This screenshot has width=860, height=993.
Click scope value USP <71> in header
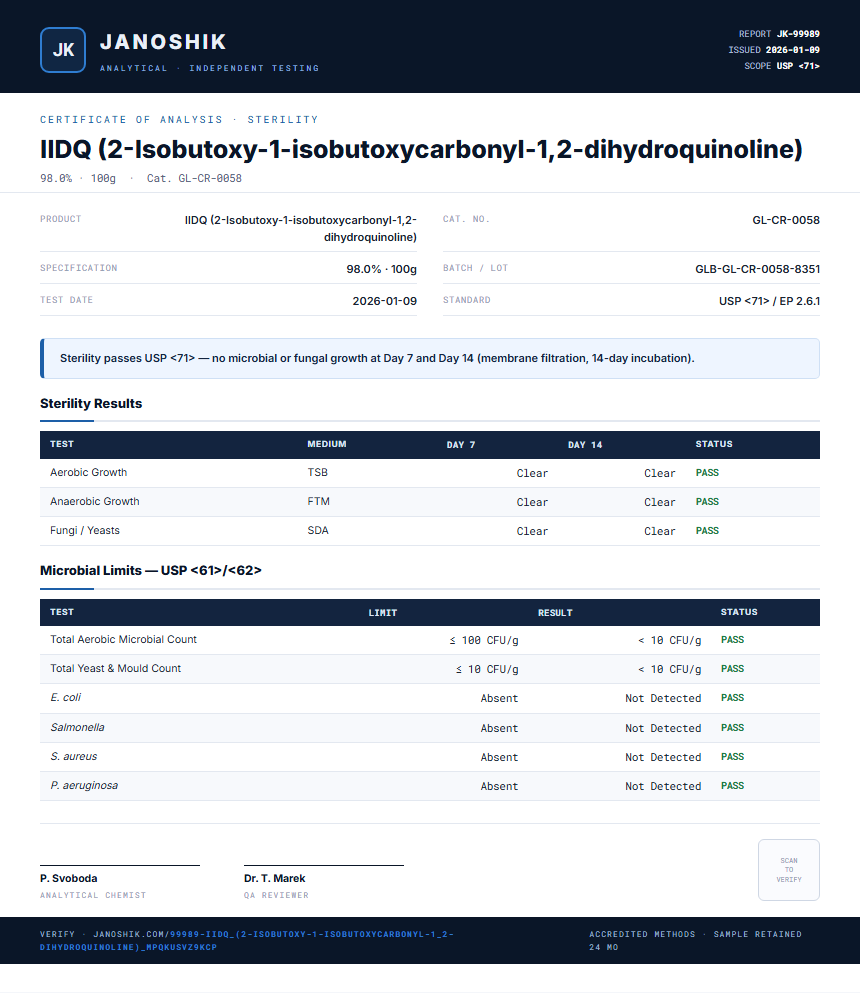pos(798,66)
